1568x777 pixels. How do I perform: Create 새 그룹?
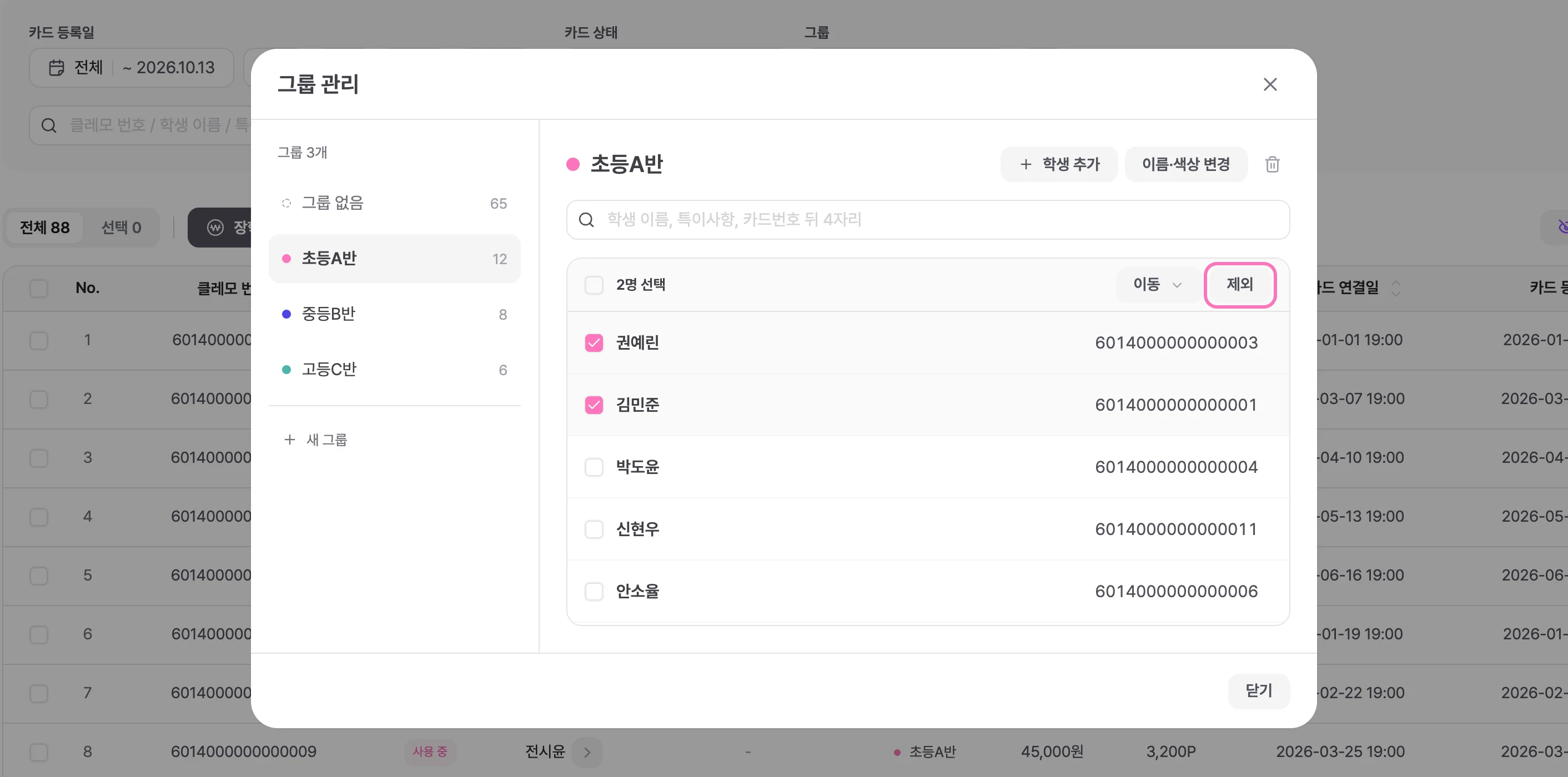click(x=315, y=440)
